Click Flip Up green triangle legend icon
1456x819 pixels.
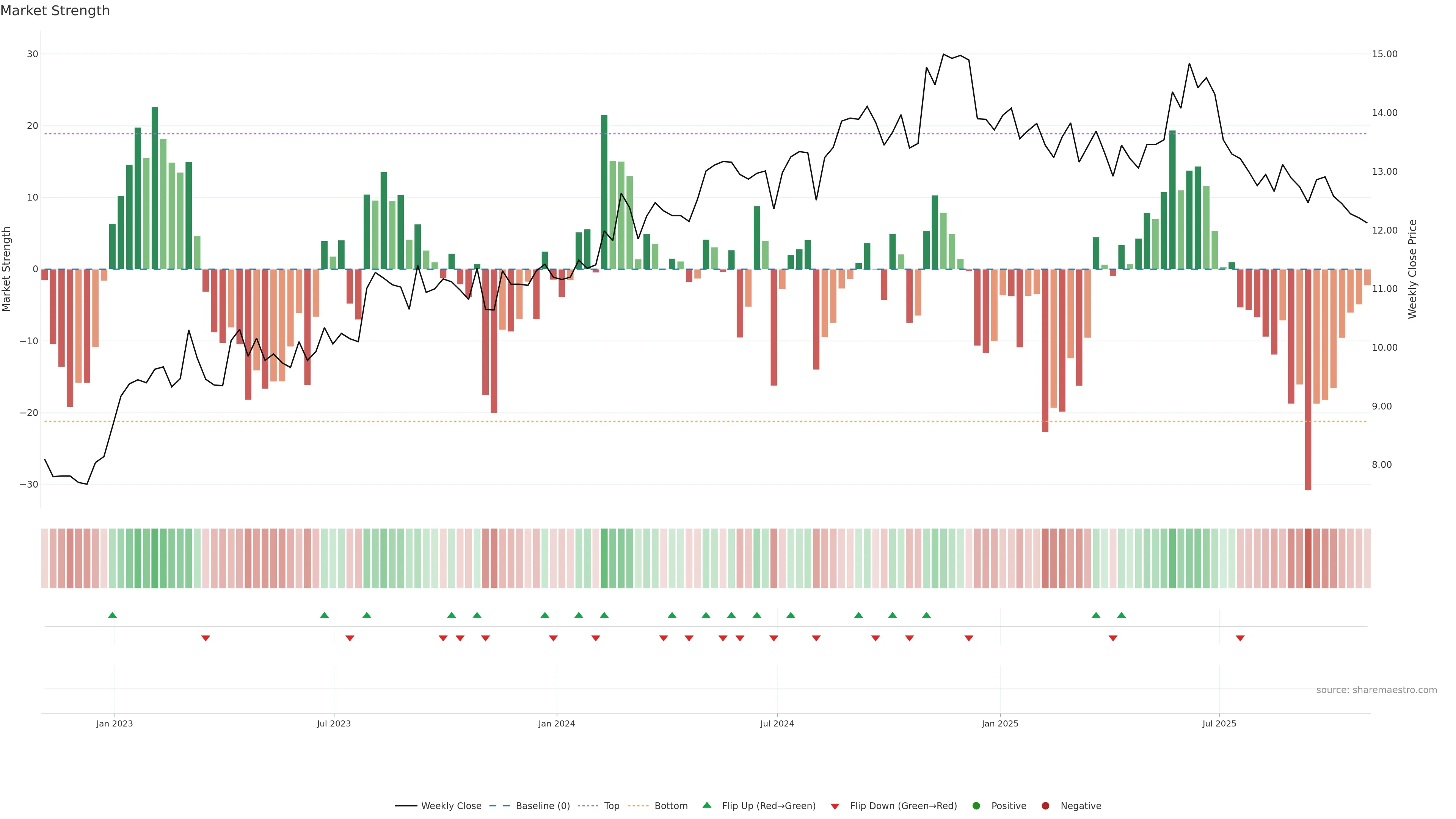click(x=706, y=805)
